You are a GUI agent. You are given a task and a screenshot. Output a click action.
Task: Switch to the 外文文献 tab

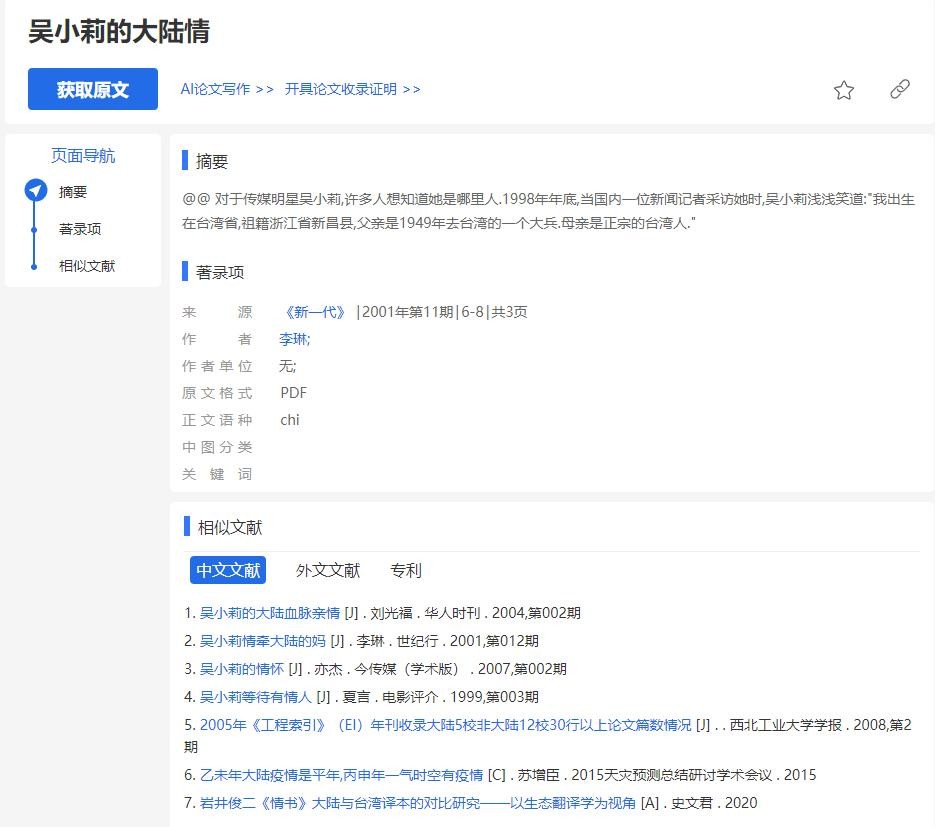[x=327, y=570]
